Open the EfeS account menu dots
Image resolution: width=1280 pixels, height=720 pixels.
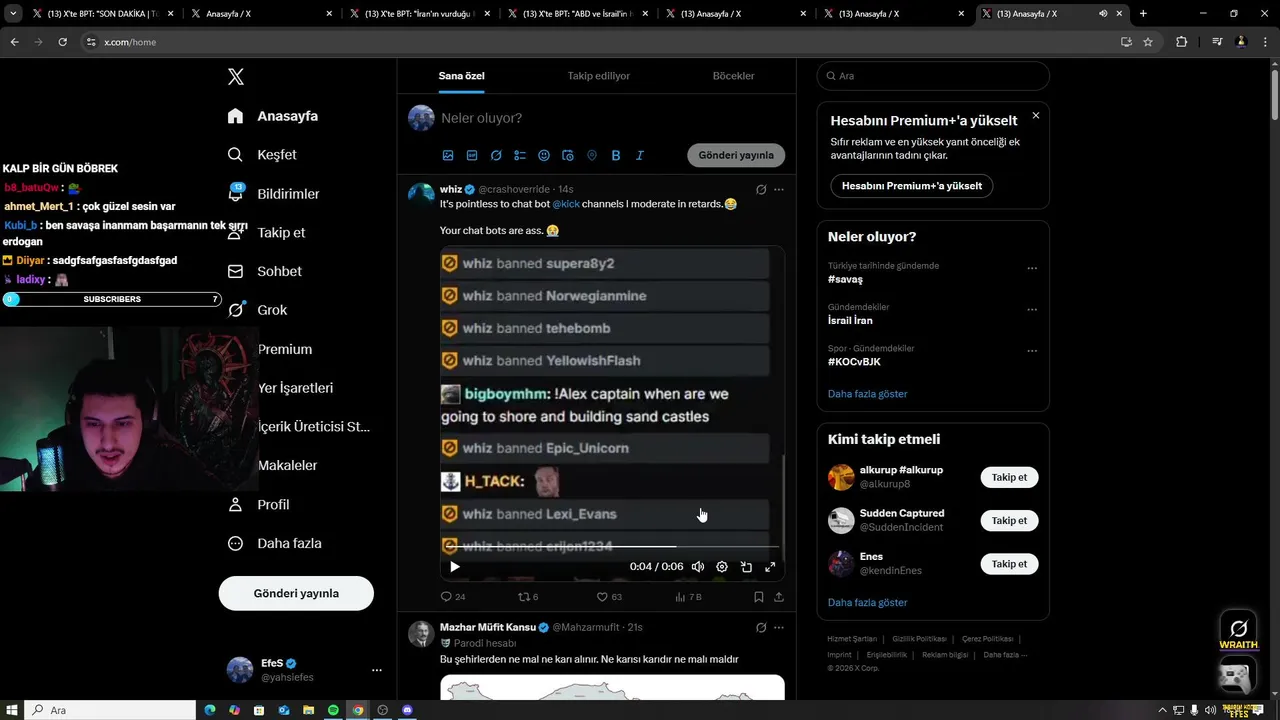pos(376,670)
